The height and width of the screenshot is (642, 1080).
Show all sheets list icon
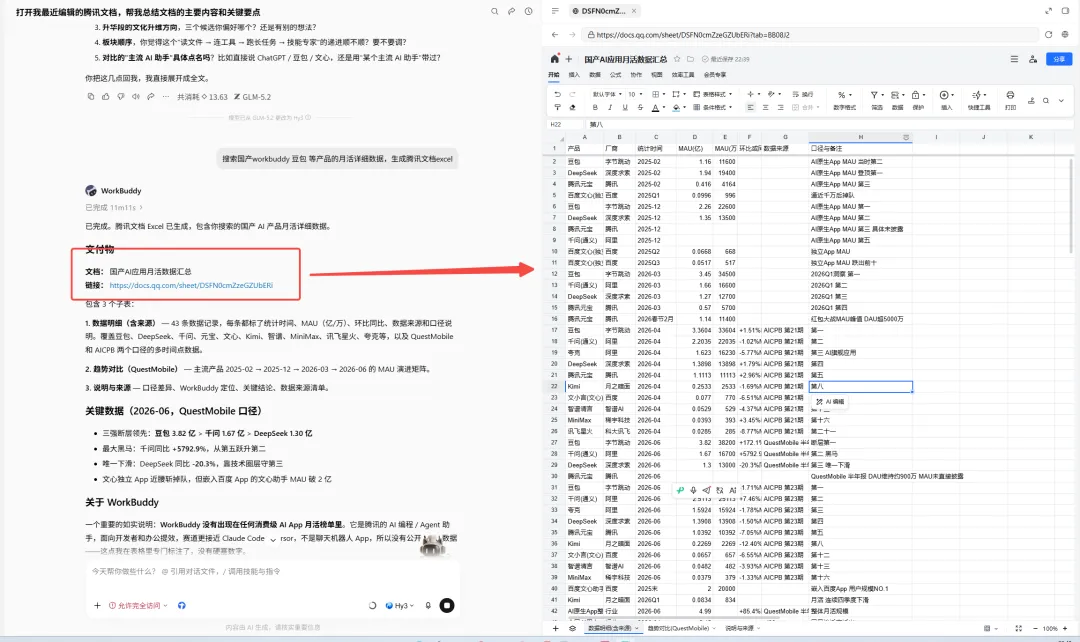coord(572,628)
